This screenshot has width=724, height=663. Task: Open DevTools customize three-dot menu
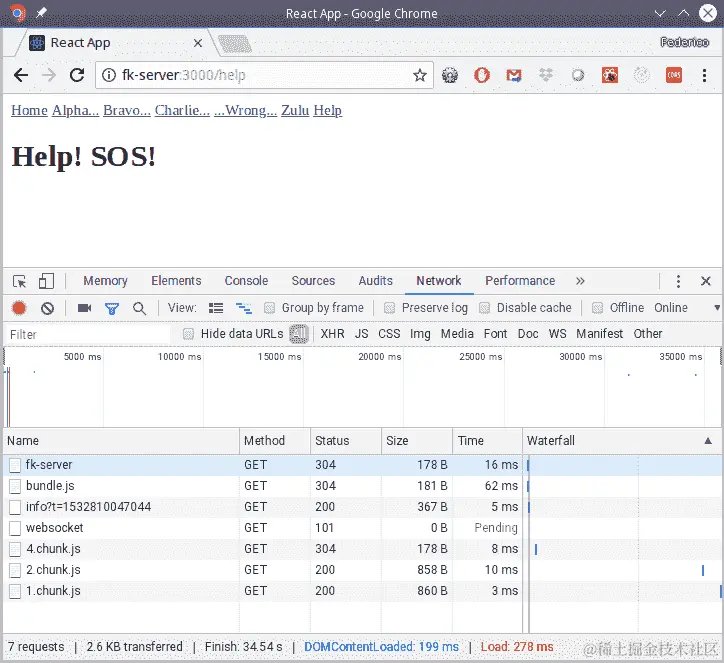coord(678,281)
